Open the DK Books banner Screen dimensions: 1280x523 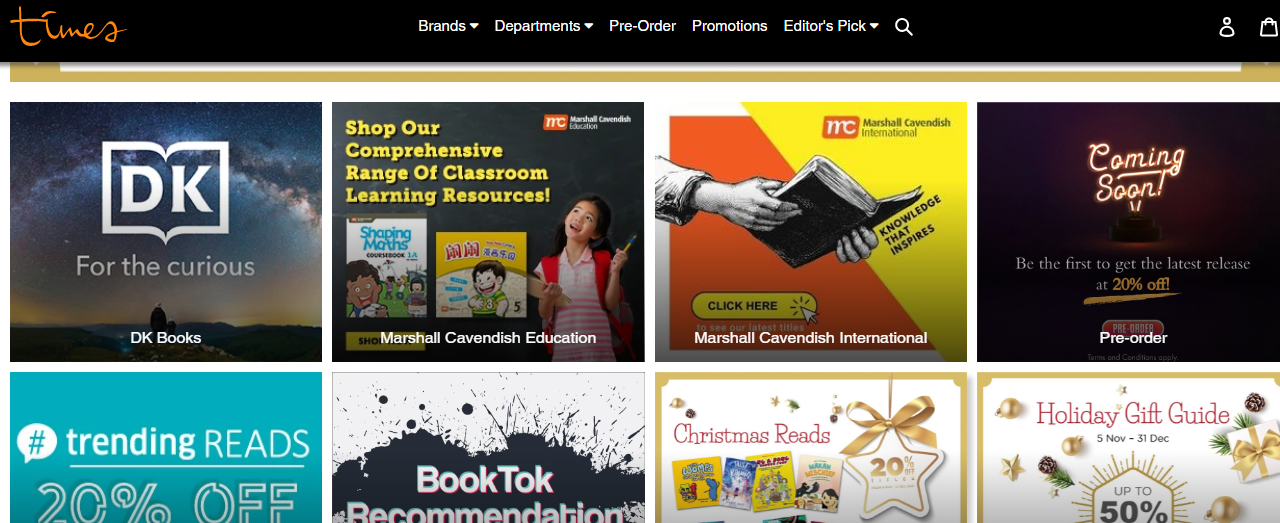click(166, 232)
